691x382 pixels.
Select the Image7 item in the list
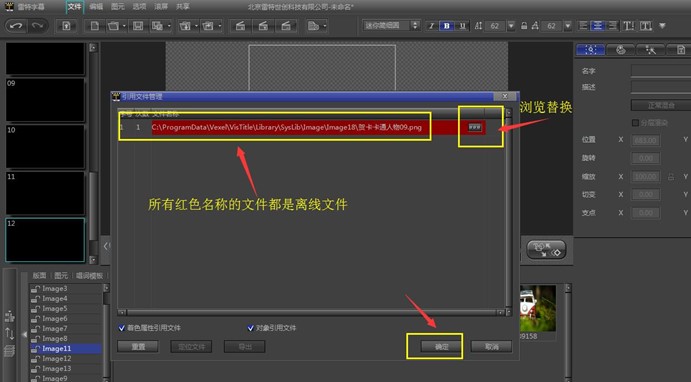point(66,329)
